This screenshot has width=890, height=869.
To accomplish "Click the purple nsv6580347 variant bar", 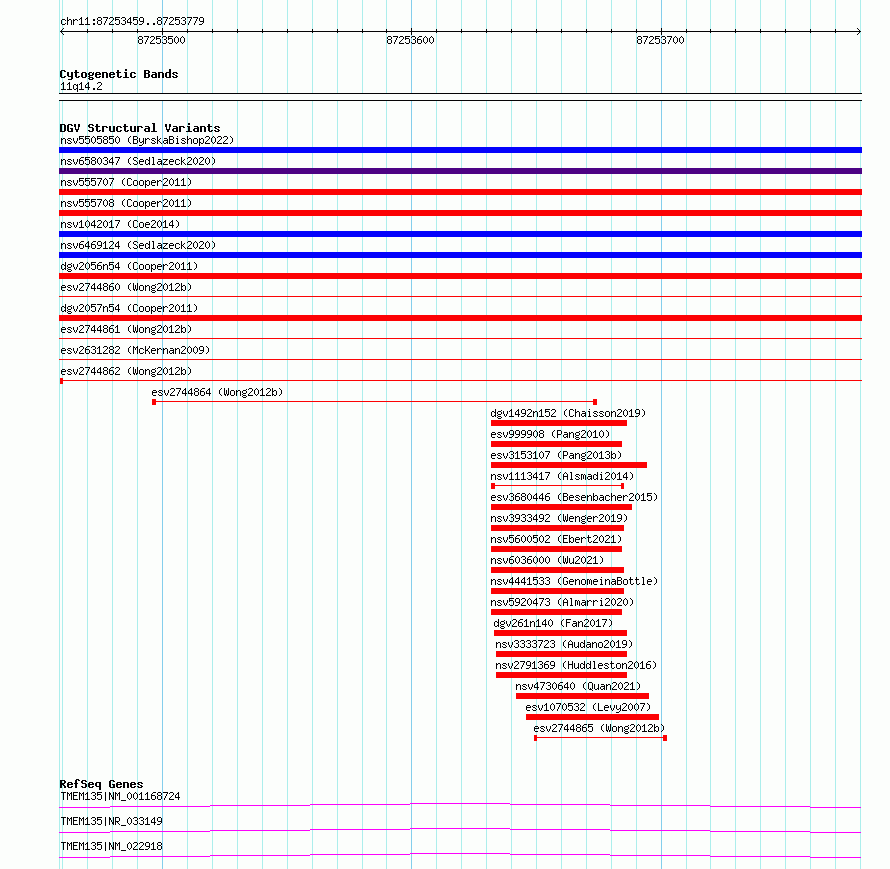I will (460, 171).
